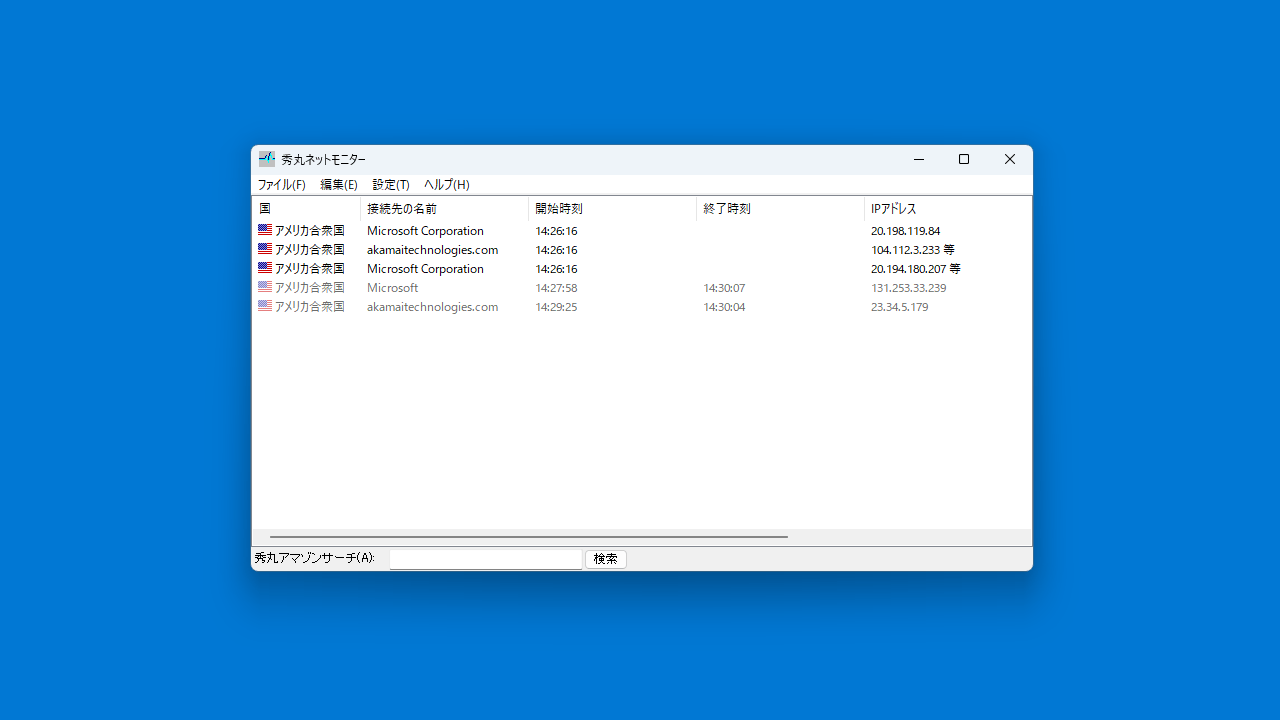Click the IP address 20.198.119.84
The image size is (1280, 720).
905,231
